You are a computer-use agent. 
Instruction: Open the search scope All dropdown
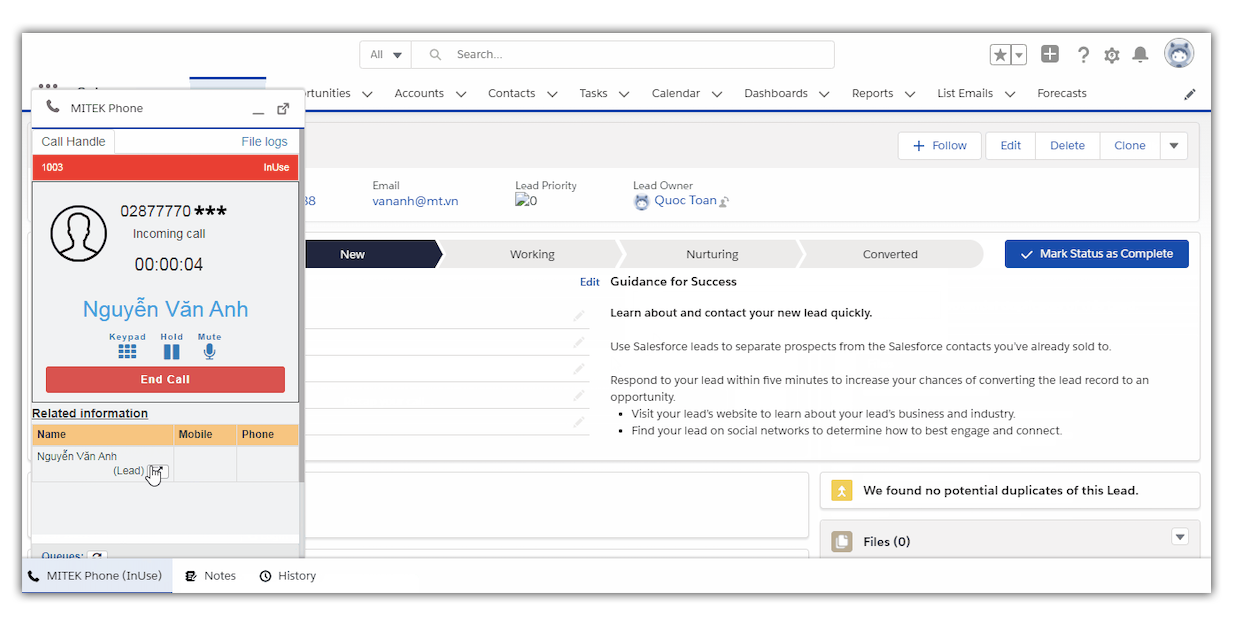pyautogui.click(x=385, y=55)
